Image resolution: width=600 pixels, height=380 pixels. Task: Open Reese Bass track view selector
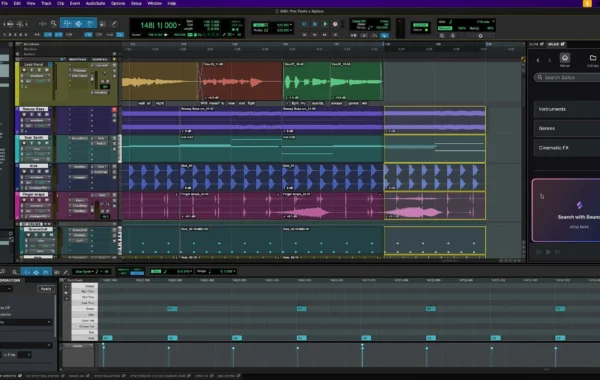click(37, 120)
